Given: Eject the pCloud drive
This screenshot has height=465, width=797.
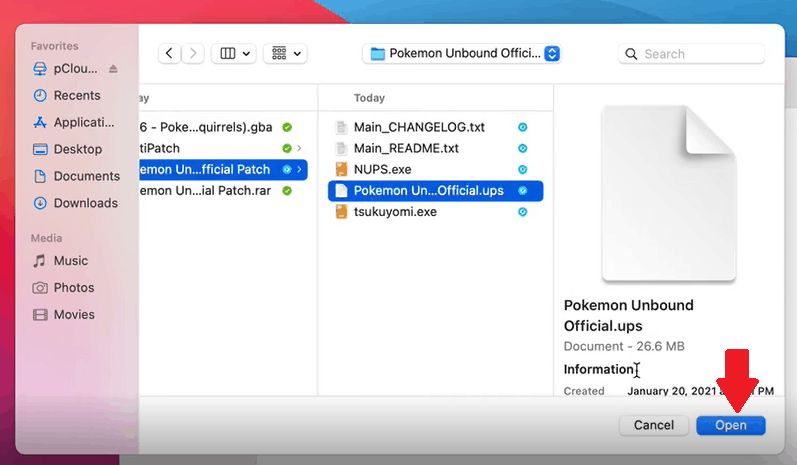Looking at the screenshot, I should click(x=113, y=69).
